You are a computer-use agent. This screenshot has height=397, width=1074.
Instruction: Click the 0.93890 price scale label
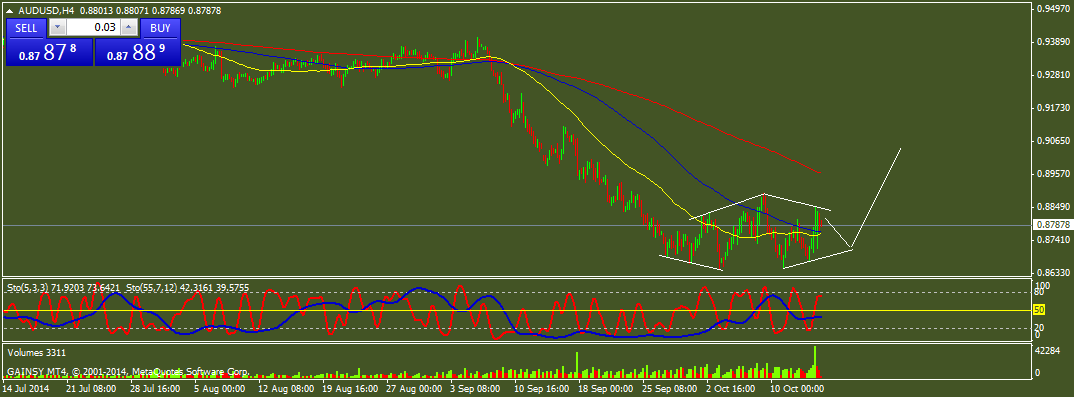(1054, 41)
